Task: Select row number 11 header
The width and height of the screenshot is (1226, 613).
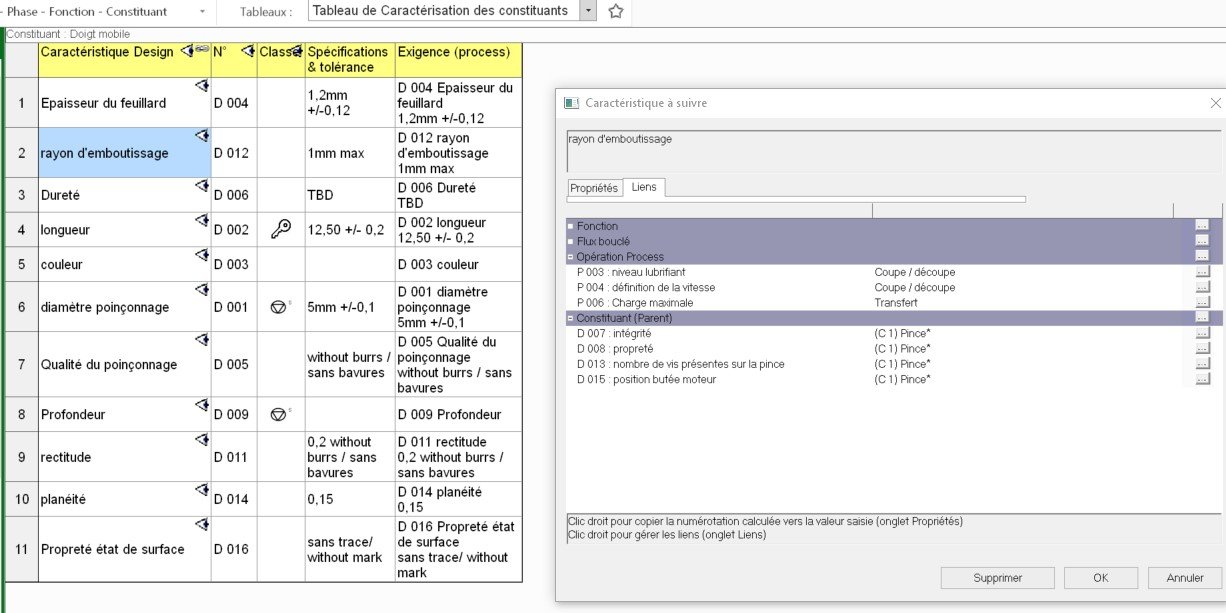Action: 21,549
